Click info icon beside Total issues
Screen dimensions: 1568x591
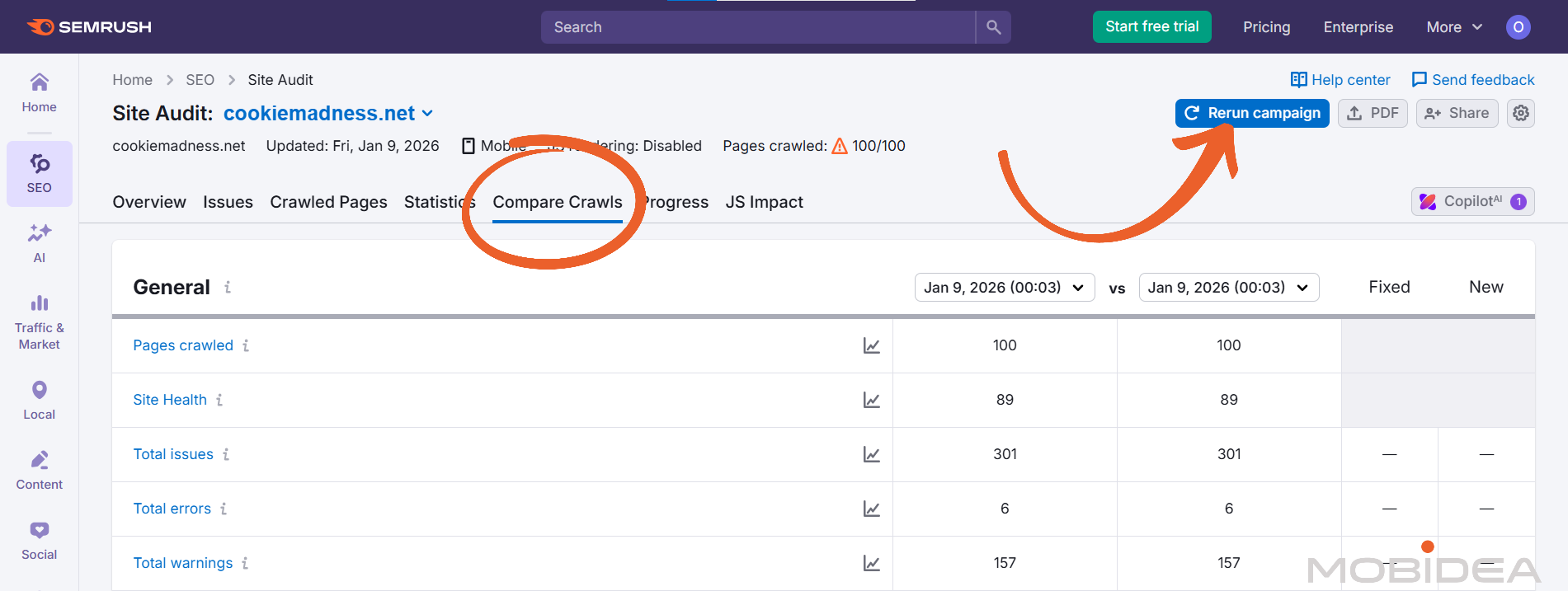[x=226, y=454]
